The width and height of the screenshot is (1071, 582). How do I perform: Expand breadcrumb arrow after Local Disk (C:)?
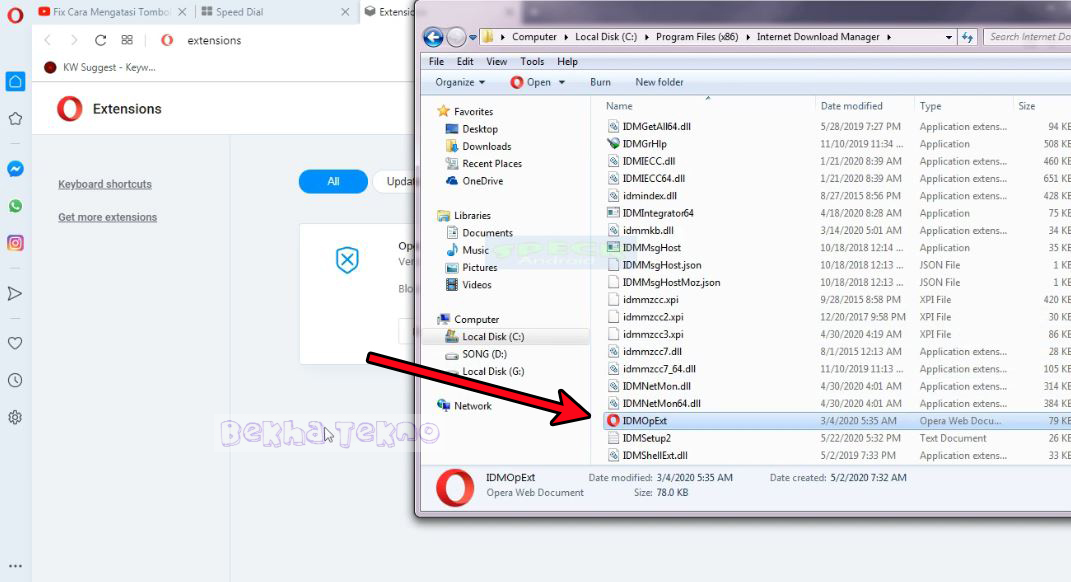point(646,37)
